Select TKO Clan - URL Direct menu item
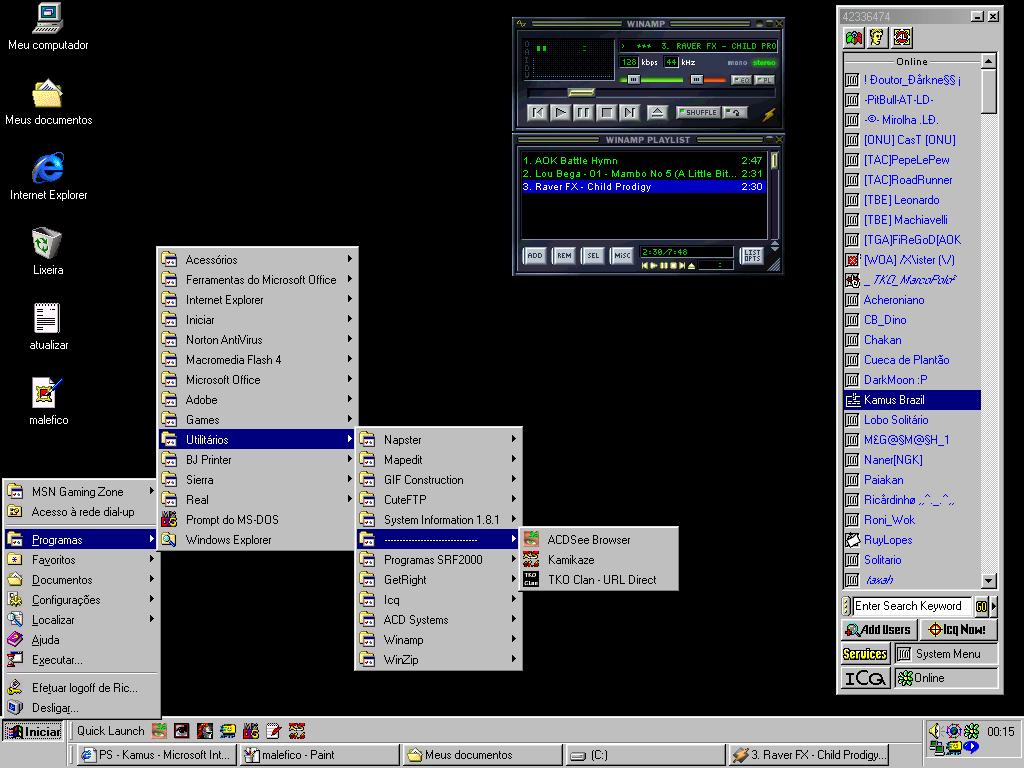1024x768 pixels. tap(599, 579)
